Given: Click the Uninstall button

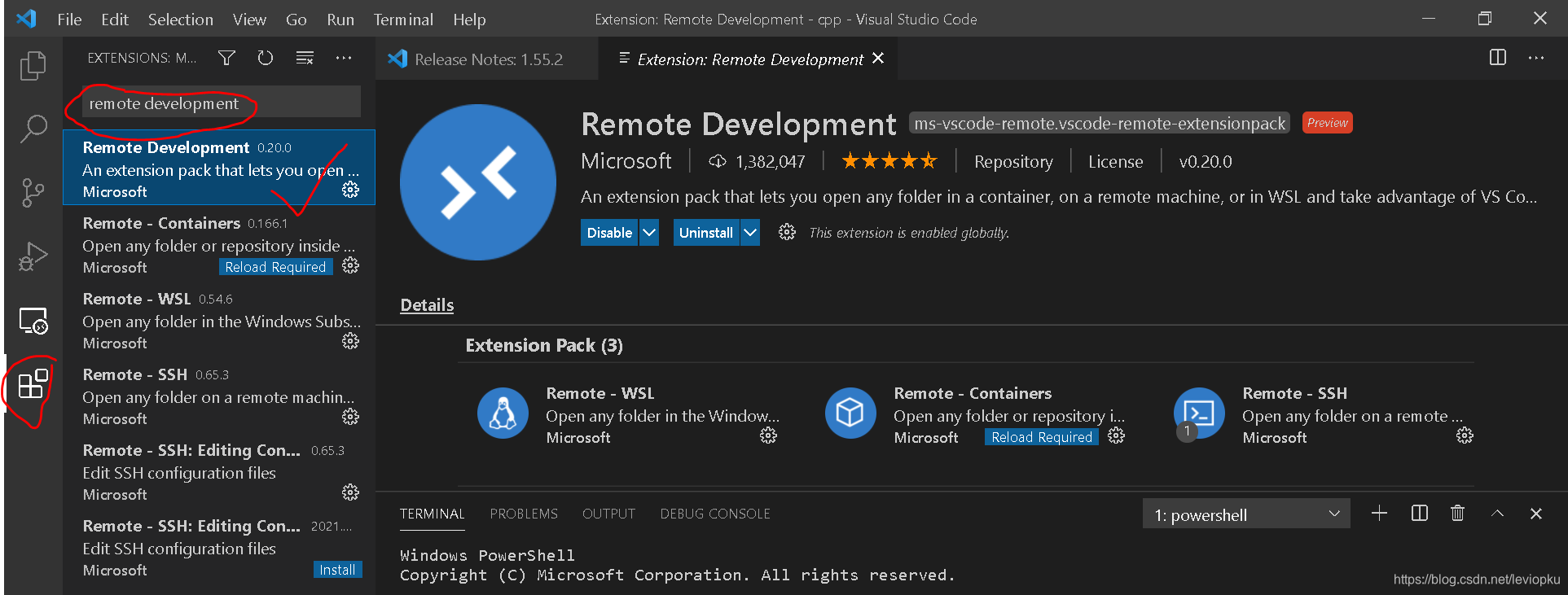Looking at the screenshot, I should pyautogui.click(x=706, y=233).
